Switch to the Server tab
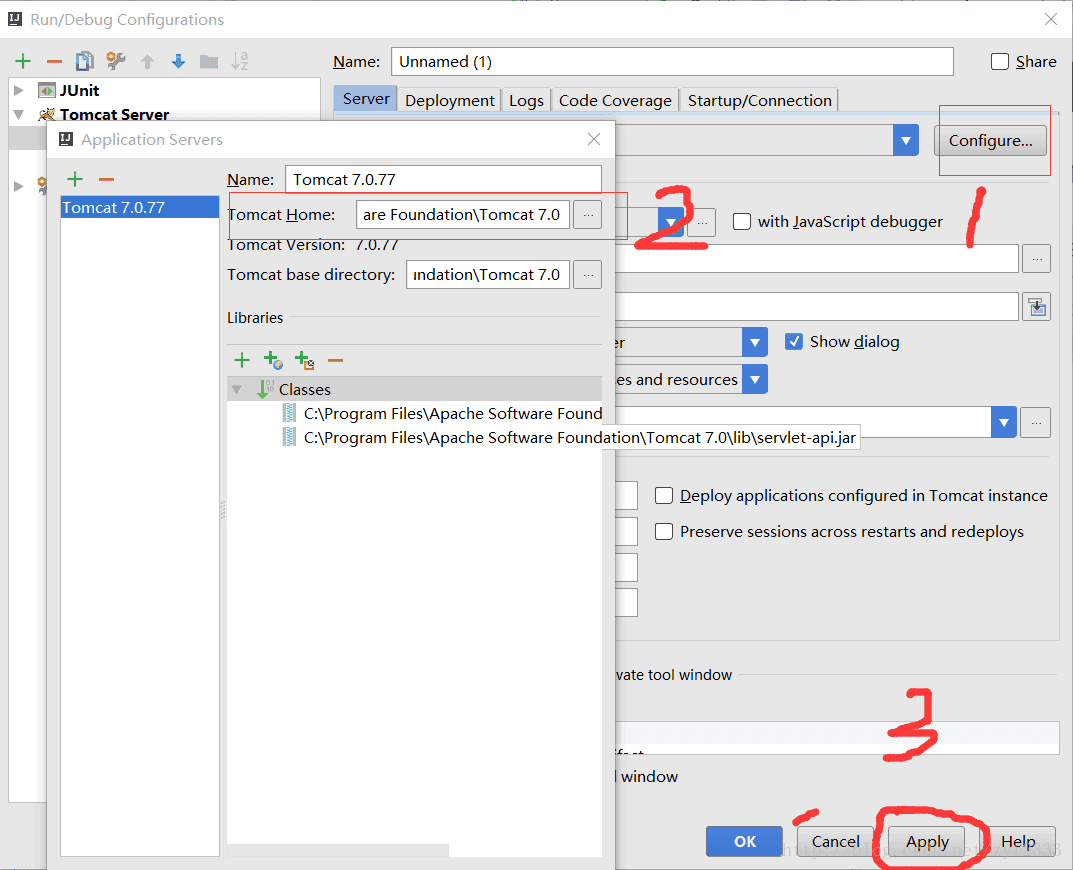 tap(366, 99)
